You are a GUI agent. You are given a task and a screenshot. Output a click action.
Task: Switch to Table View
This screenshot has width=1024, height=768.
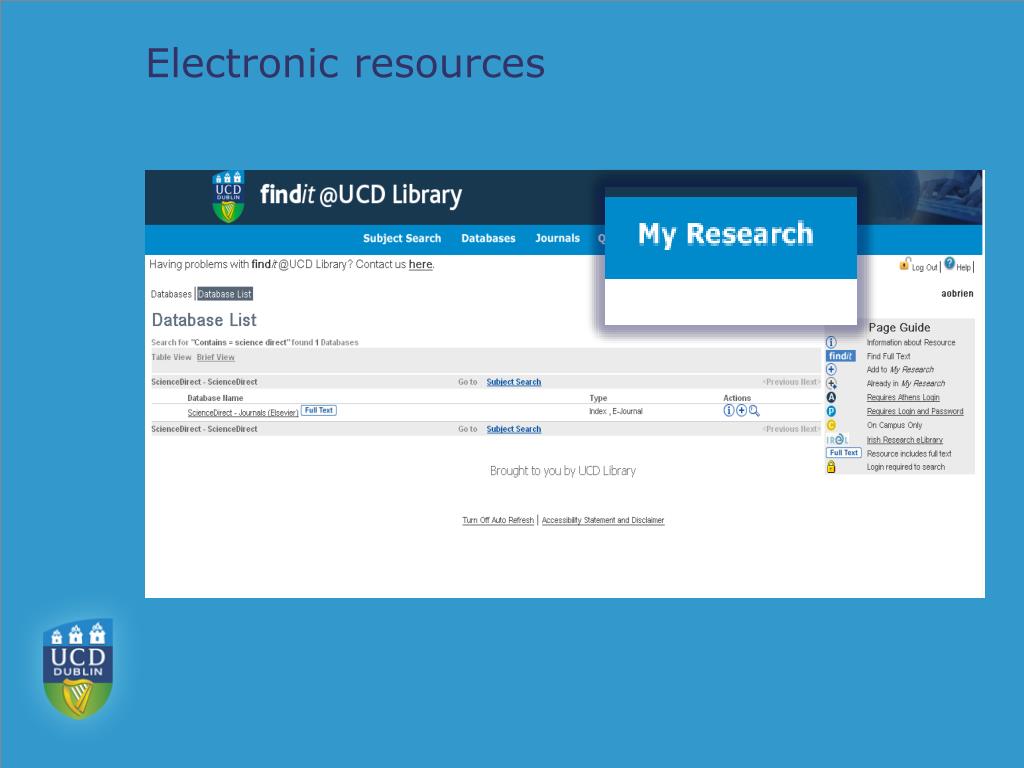tap(171, 357)
